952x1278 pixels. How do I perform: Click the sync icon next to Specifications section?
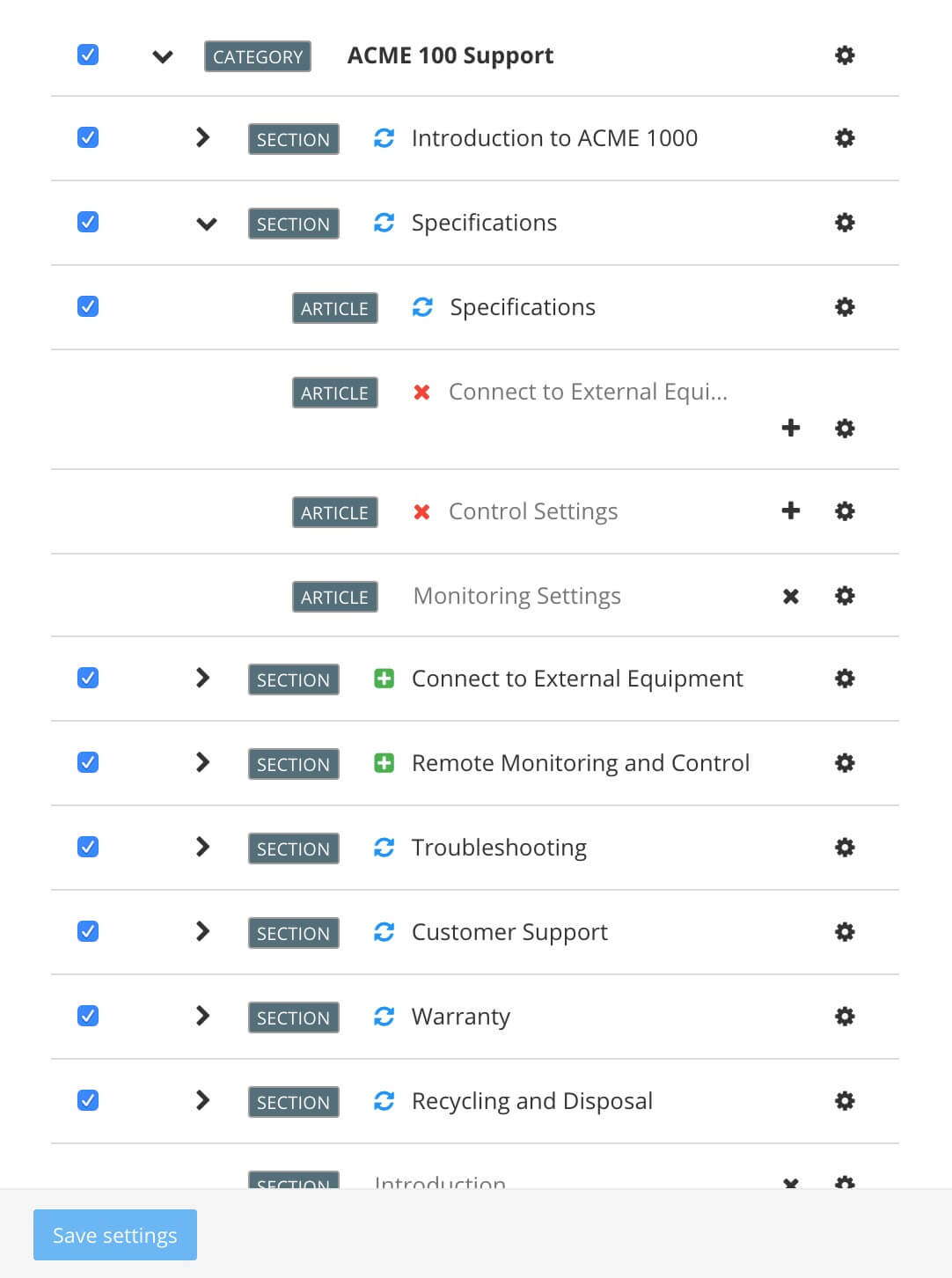(x=383, y=223)
